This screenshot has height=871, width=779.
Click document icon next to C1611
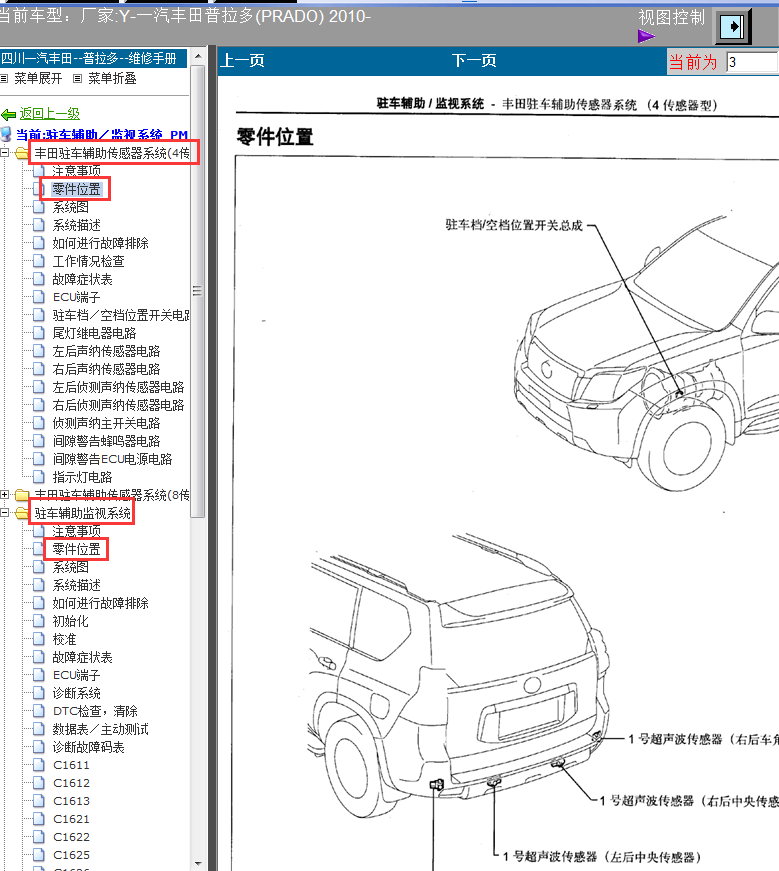point(38,765)
